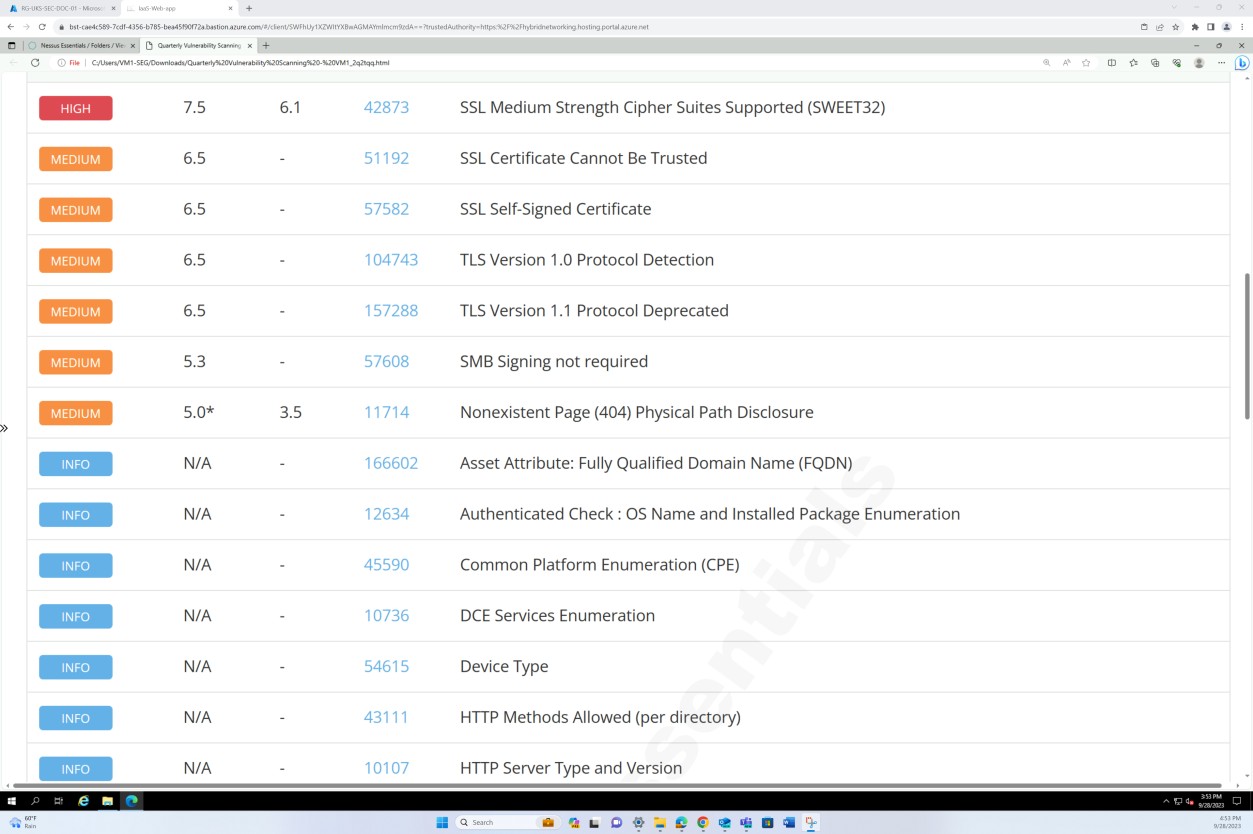1253x834 pixels.
Task: Select text 'SSL Self-Signed Certificate'
Action: pyautogui.click(x=555, y=209)
